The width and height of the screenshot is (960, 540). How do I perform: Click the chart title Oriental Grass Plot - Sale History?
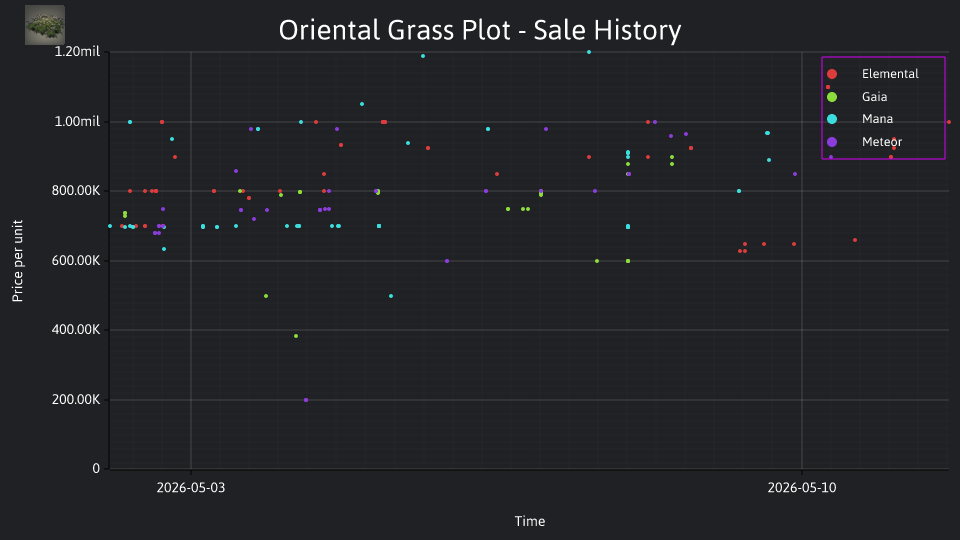[480, 30]
